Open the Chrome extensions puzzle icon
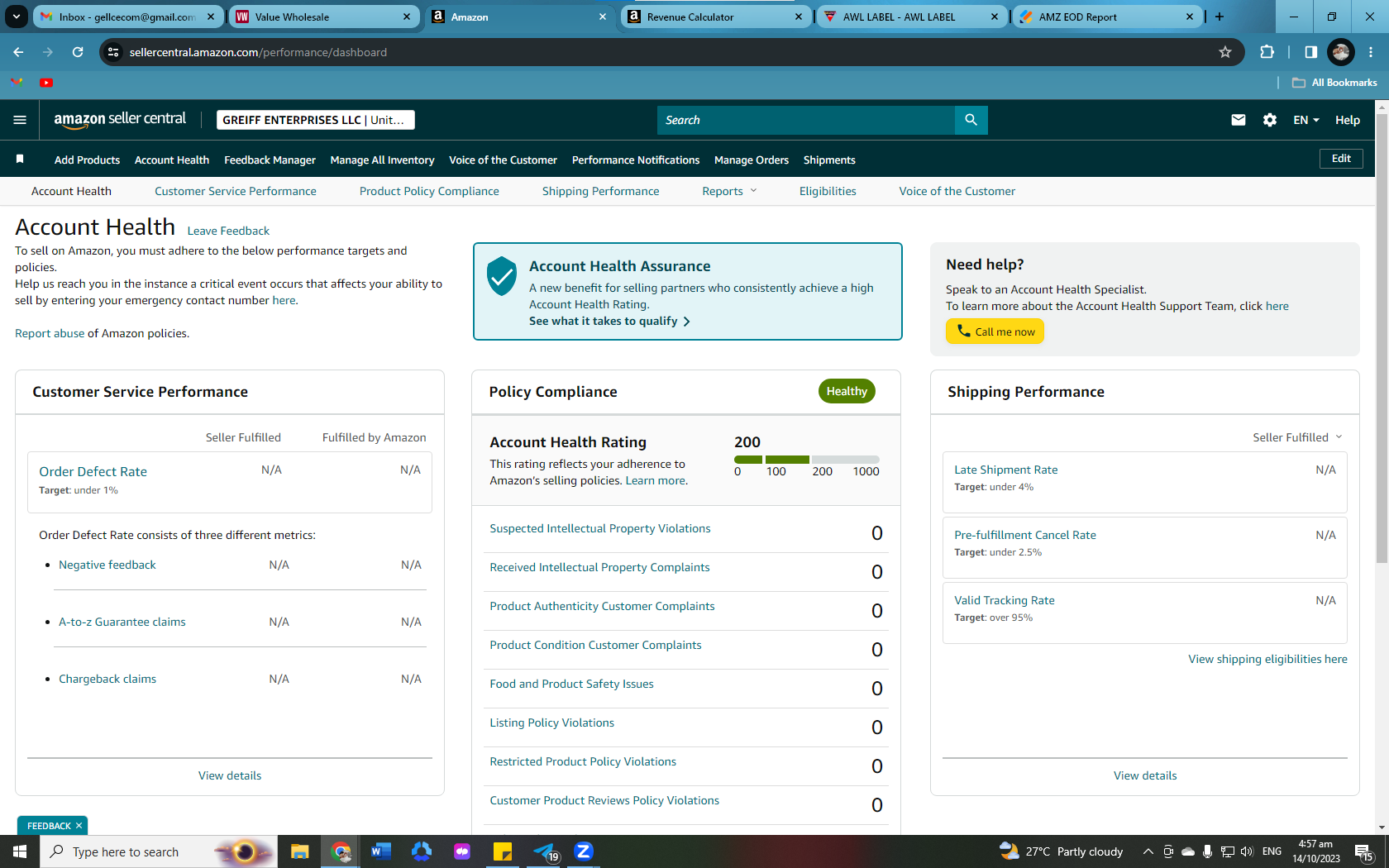Viewport: 1389px width, 868px height. point(1267,52)
